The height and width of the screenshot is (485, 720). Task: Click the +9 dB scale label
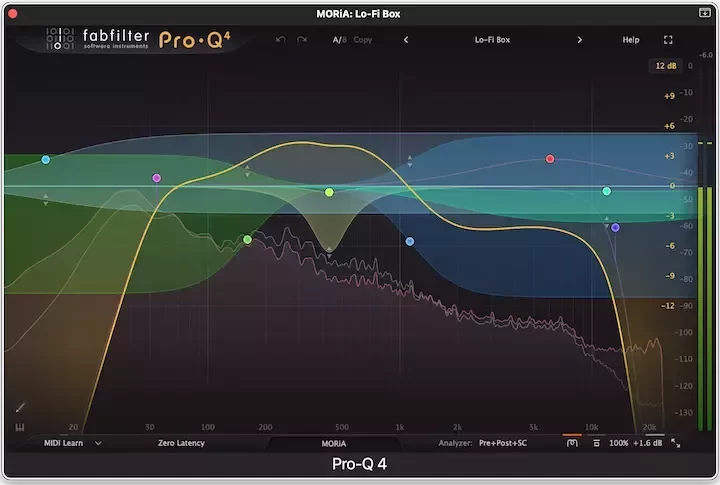669,96
